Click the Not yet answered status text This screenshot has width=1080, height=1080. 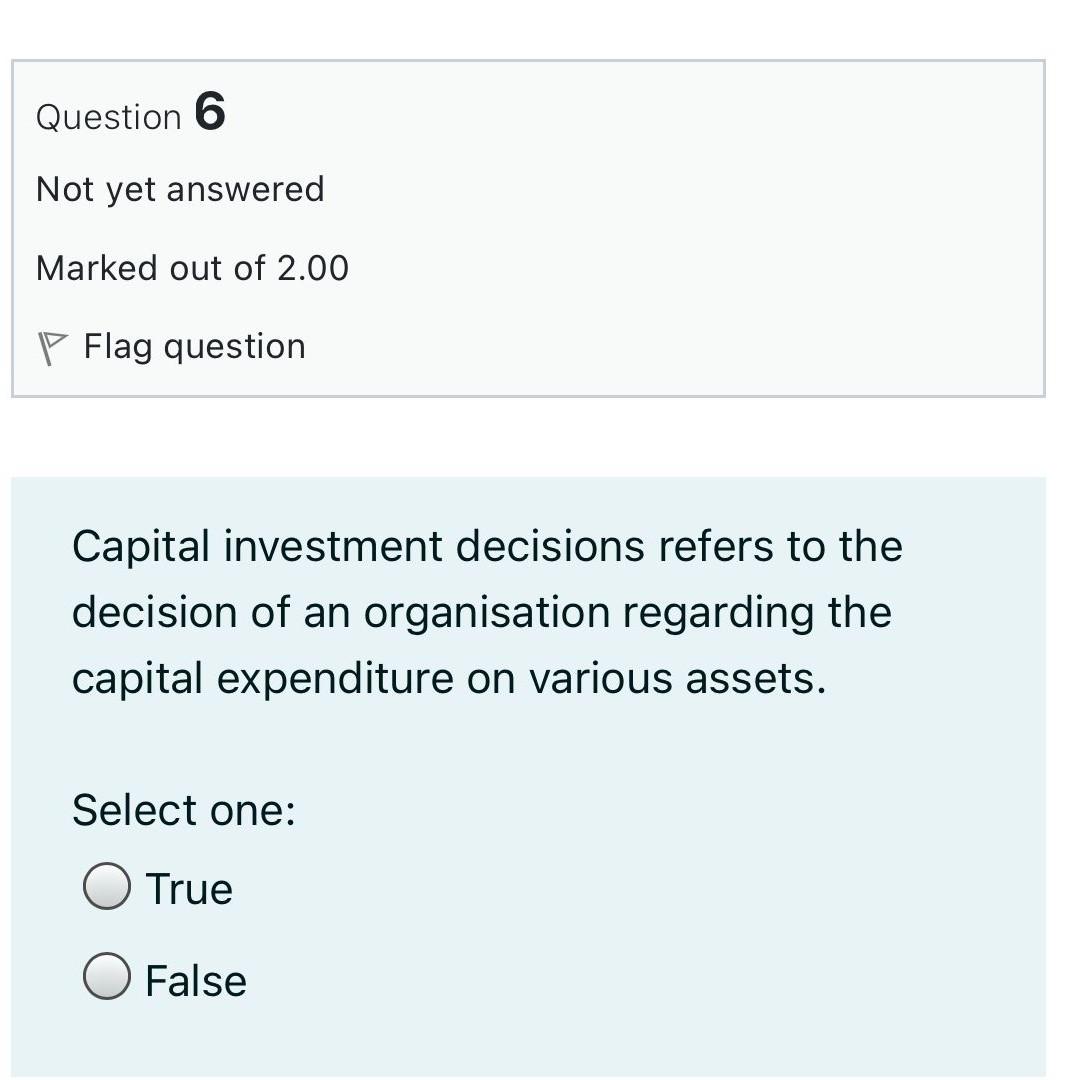(x=180, y=188)
